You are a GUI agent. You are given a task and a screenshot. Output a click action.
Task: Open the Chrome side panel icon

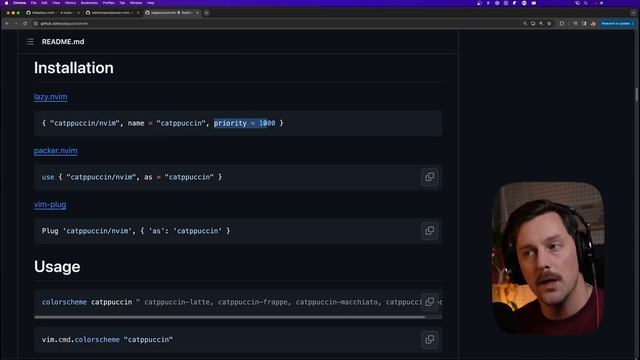tap(584, 24)
